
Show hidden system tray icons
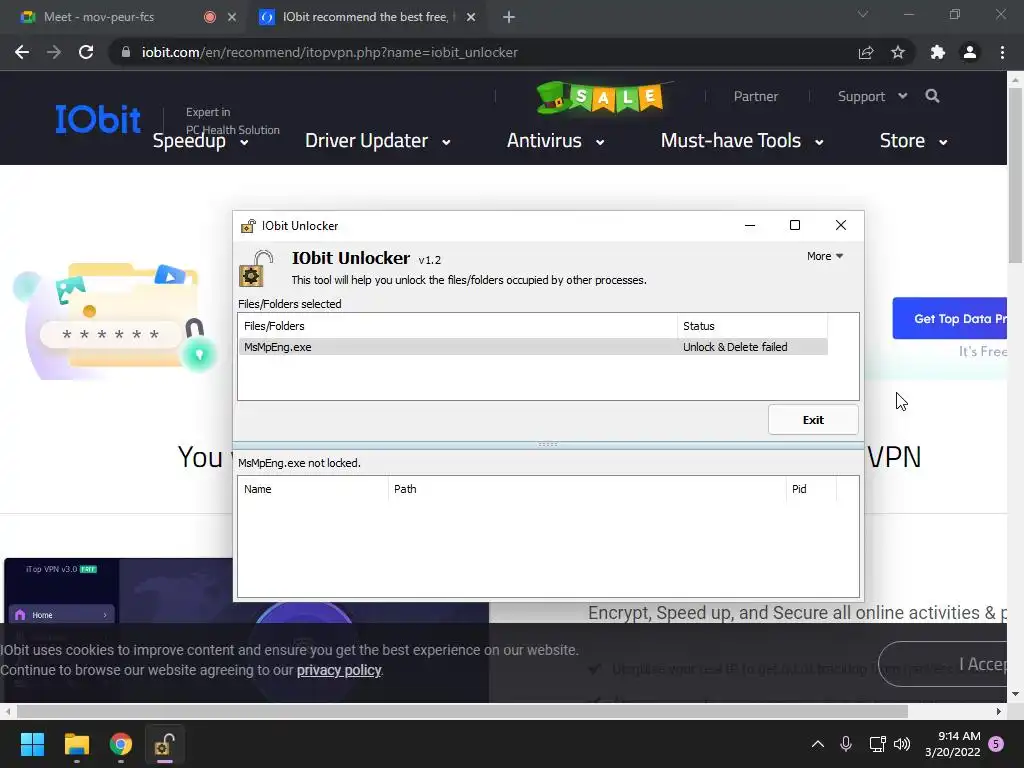(818, 744)
